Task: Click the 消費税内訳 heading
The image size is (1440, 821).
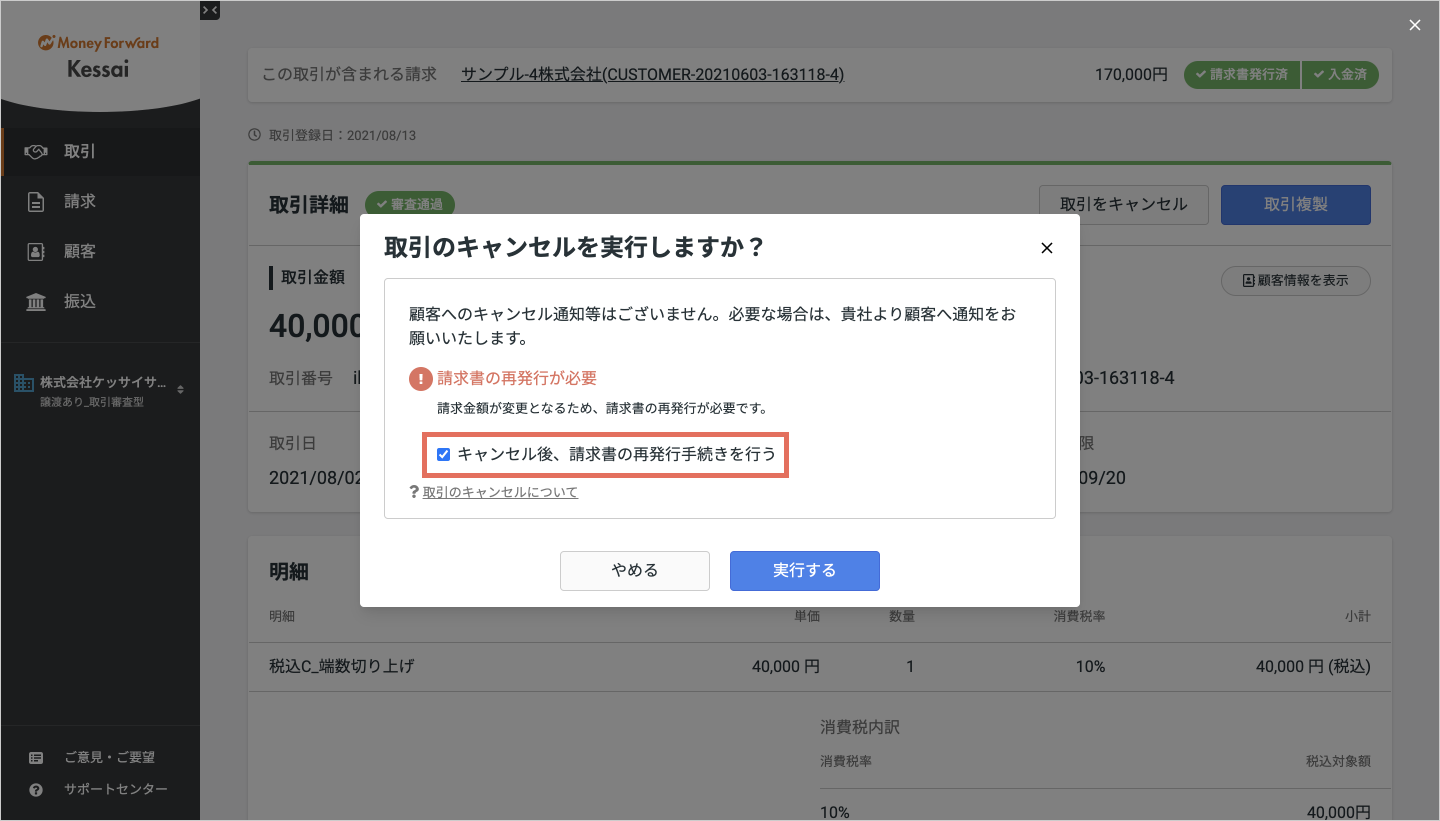Action: pos(860,727)
